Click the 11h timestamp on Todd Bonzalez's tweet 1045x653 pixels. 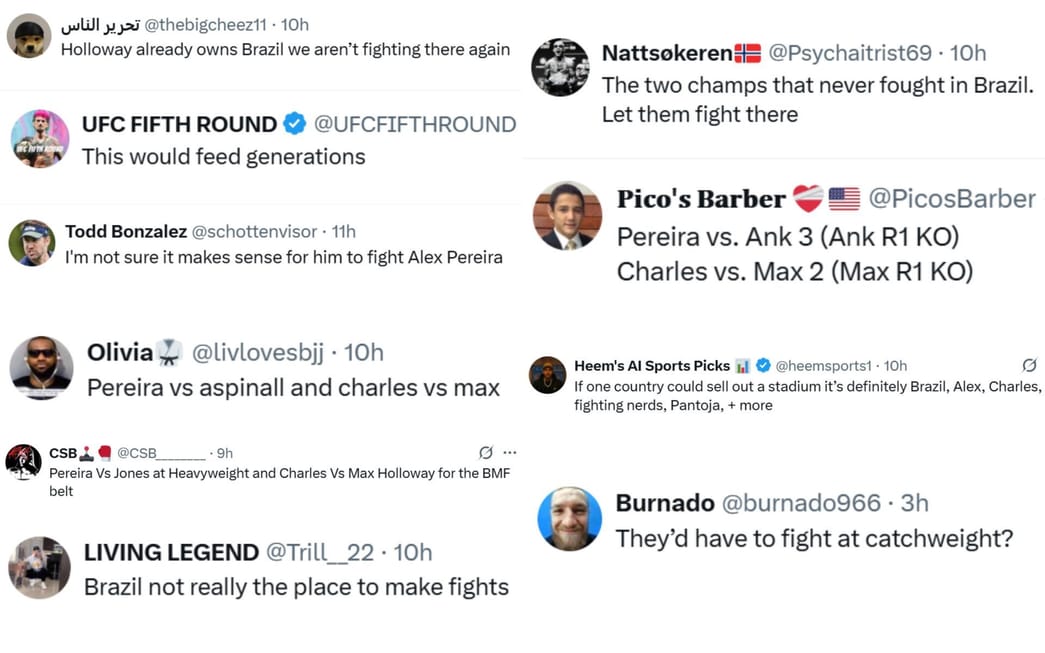point(343,231)
